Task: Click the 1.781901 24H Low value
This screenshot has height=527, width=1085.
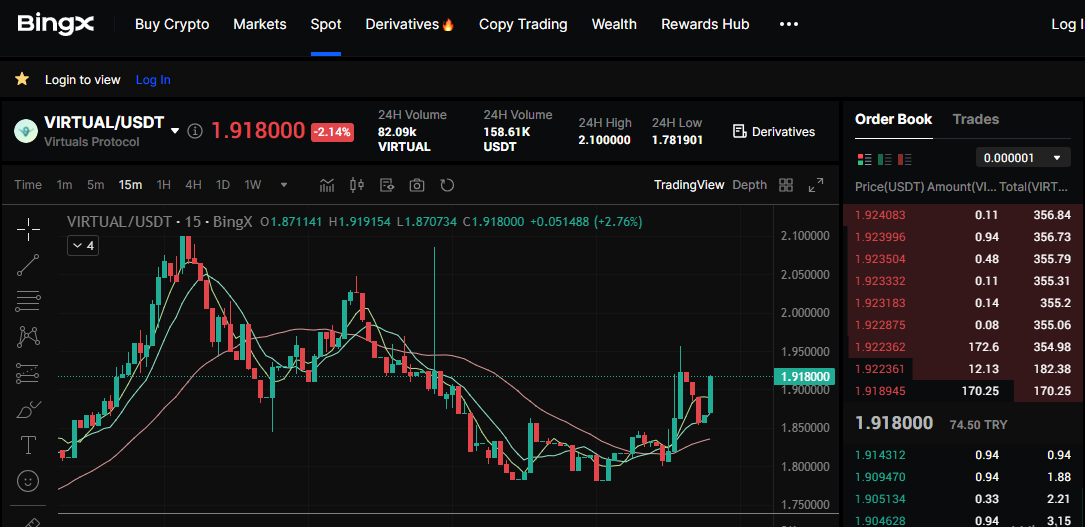Action: (677, 140)
